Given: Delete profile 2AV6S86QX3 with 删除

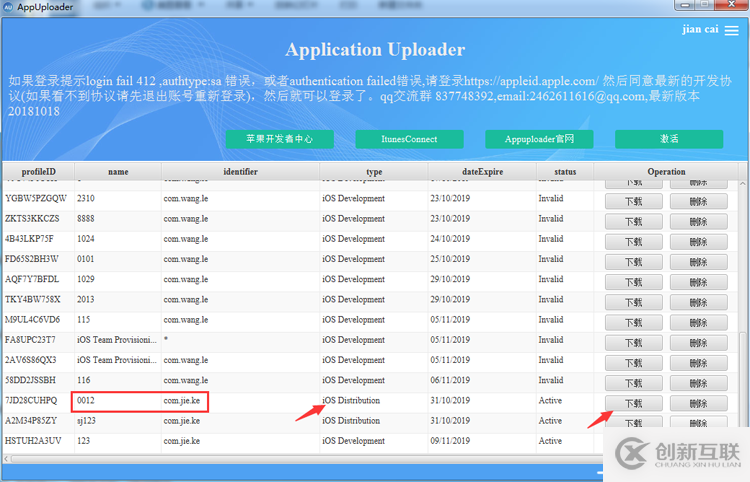Looking at the screenshot, I should [698, 363].
